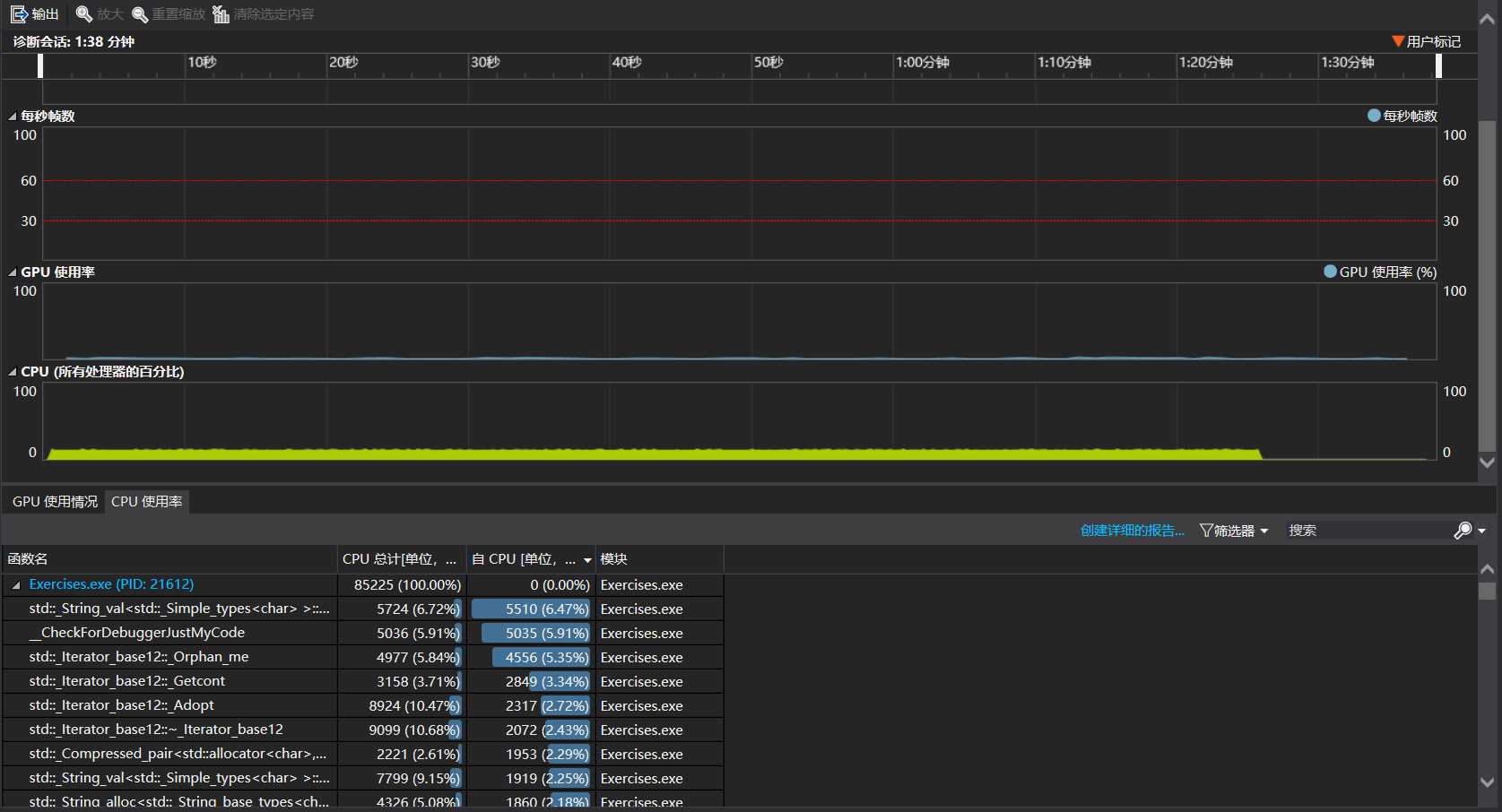The height and width of the screenshot is (812, 1502).
Task: Click the 1:00分钟 mark on timeline ruler
Action: [x=923, y=62]
